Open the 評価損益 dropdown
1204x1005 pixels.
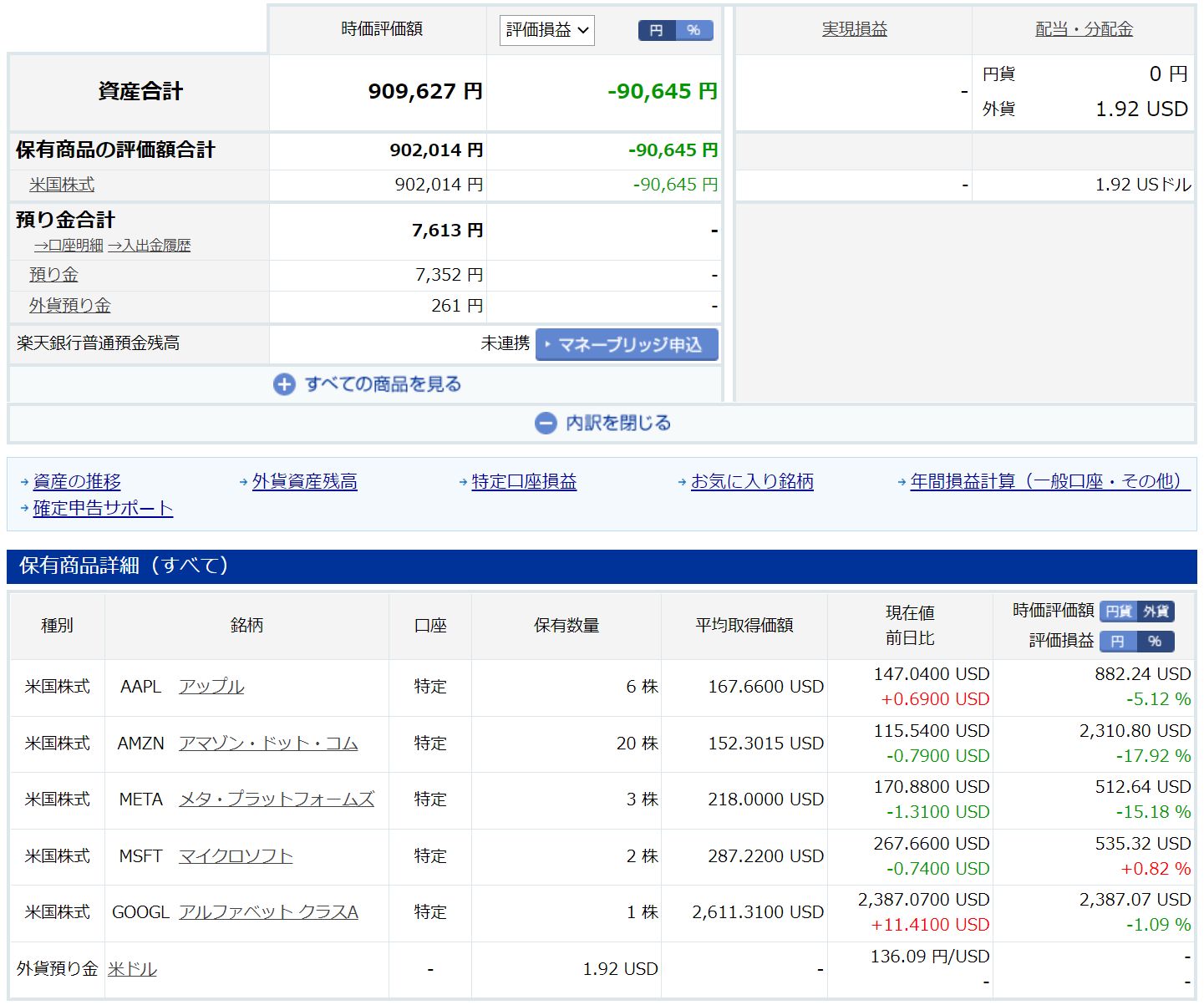click(546, 30)
